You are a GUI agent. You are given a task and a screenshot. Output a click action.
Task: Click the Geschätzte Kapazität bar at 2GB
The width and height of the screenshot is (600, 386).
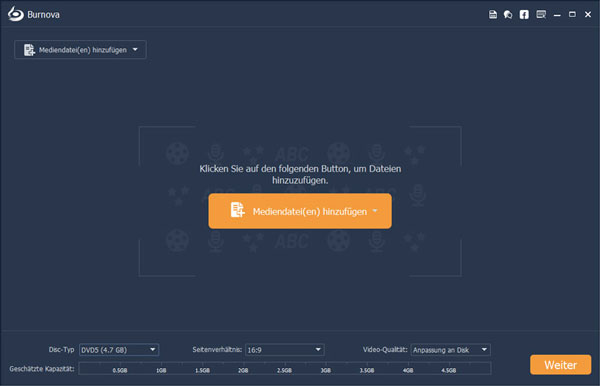pos(243,368)
